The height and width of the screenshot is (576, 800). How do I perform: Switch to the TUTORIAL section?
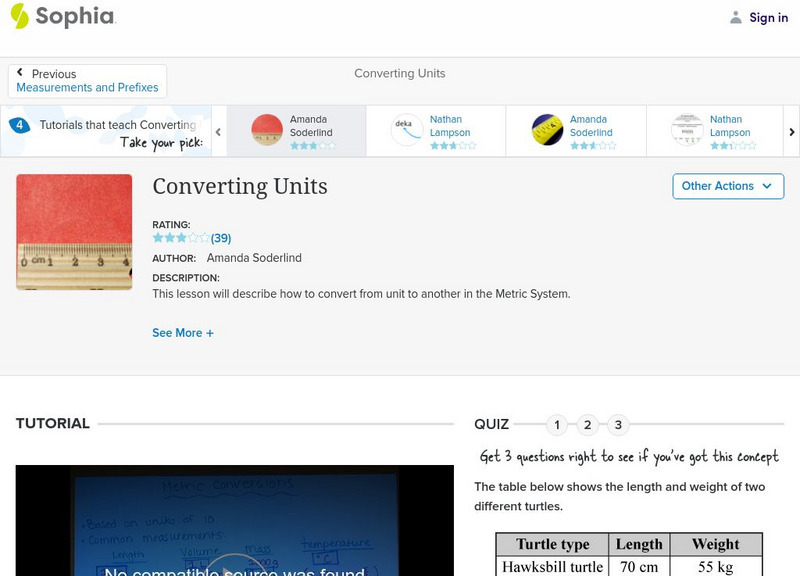coord(50,423)
